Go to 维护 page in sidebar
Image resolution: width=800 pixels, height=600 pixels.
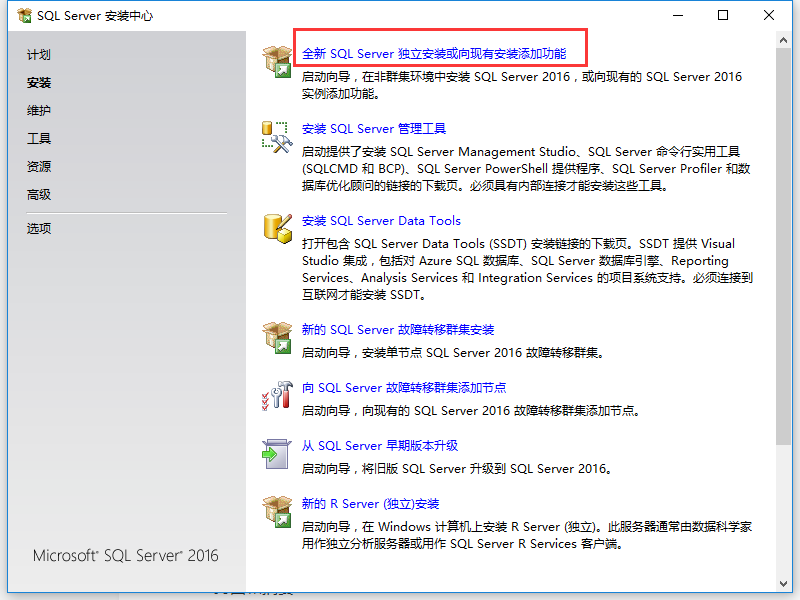point(39,110)
